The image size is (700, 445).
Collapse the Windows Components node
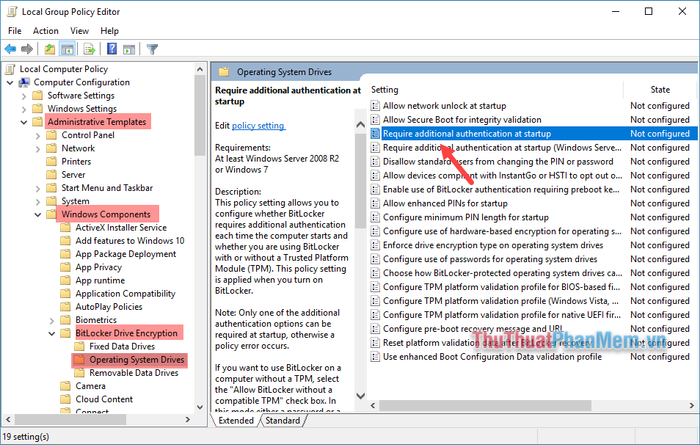pos(38,215)
